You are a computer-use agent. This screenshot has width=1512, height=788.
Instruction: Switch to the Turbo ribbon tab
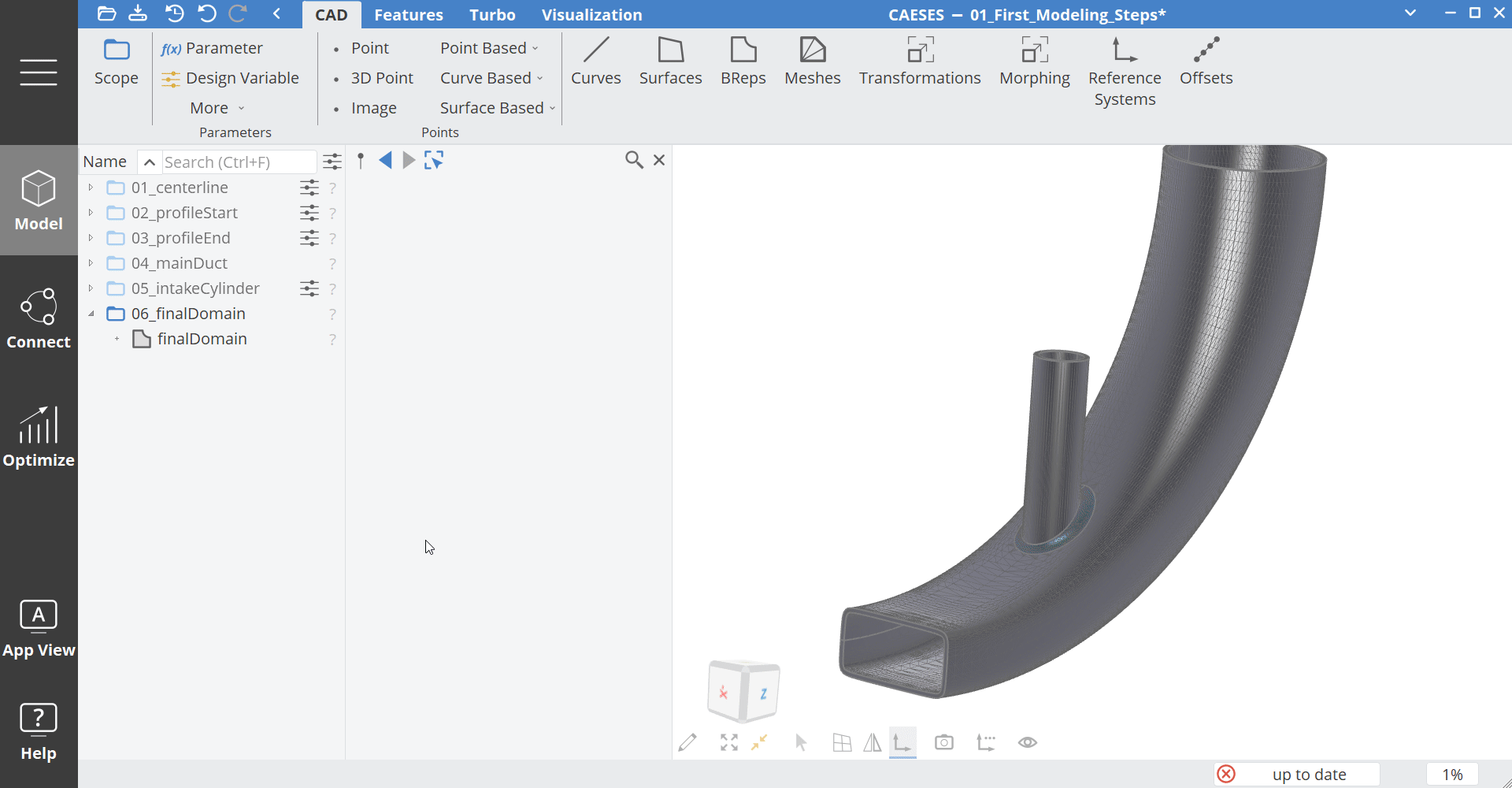(492, 15)
